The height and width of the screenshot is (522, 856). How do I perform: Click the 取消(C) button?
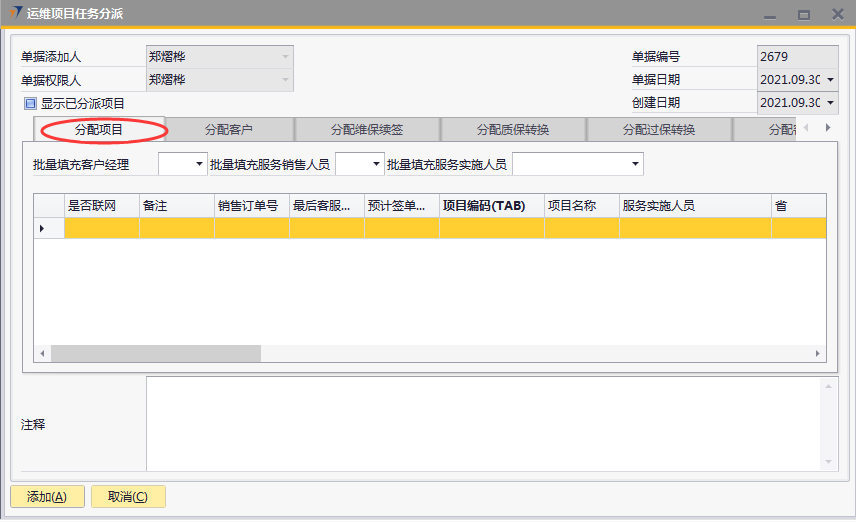pos(128,497)
